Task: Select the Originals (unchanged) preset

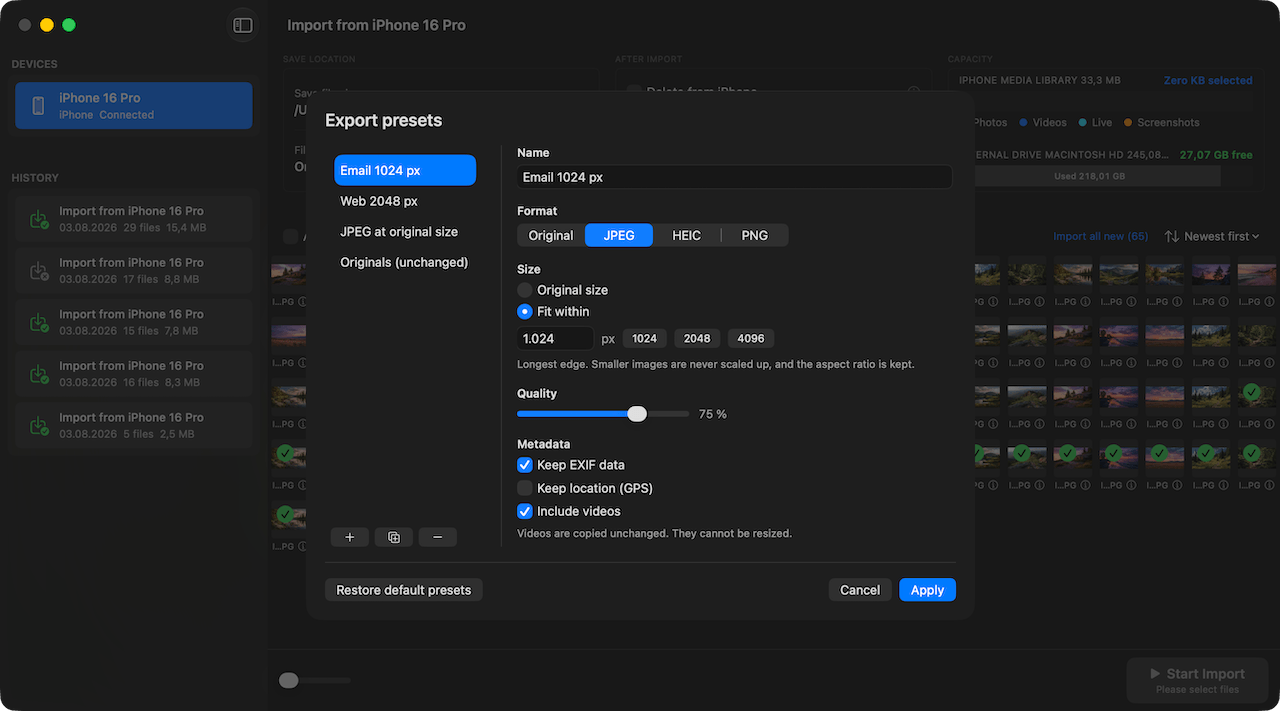Action: point(405,262)
